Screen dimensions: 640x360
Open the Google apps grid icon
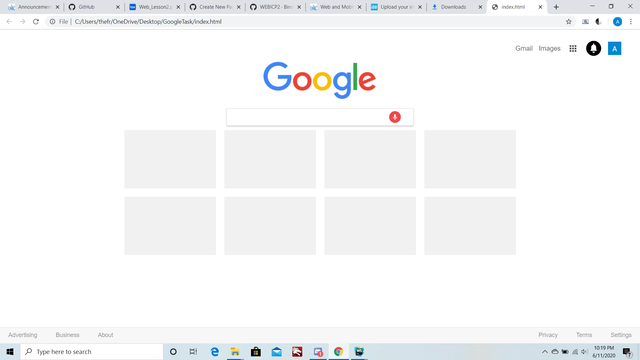pyautogui.click(x=573, y=49)
